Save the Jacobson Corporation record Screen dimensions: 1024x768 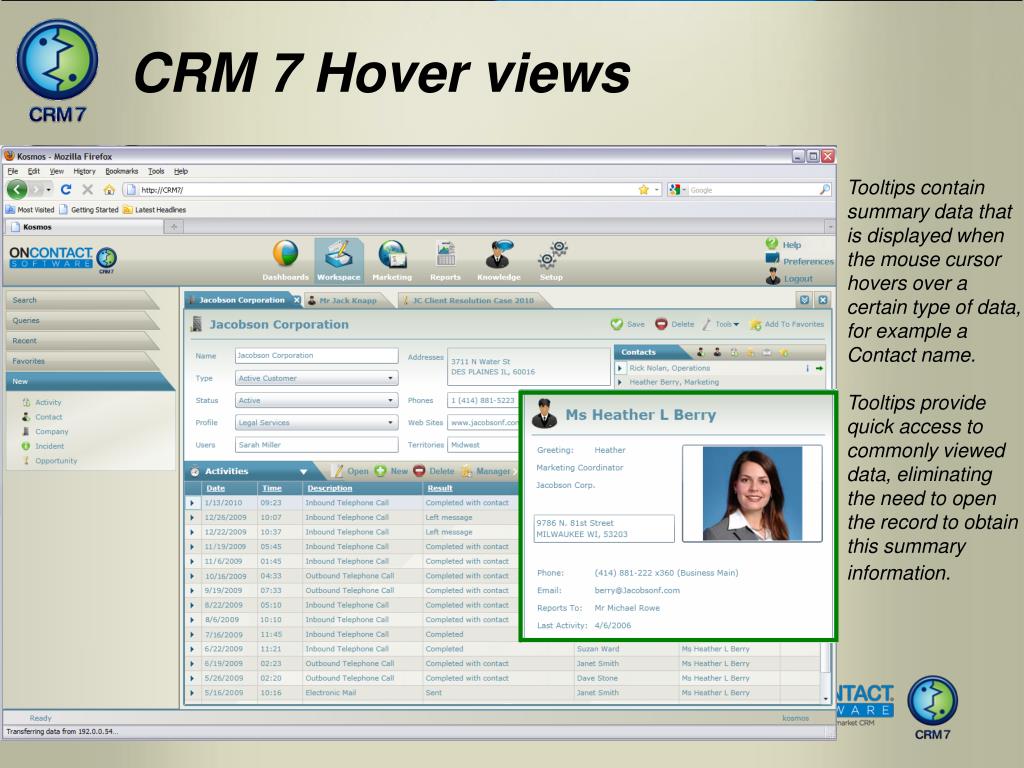pyautogui.click(x=628, y=324)
